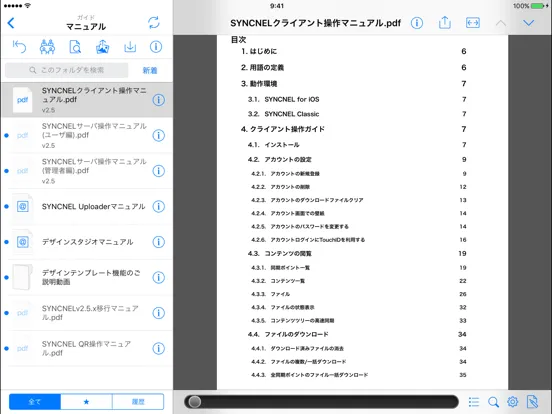This screenshot has width=552, height=414.
Task: Tap the sync refresh icon
Action: [154, 23]
